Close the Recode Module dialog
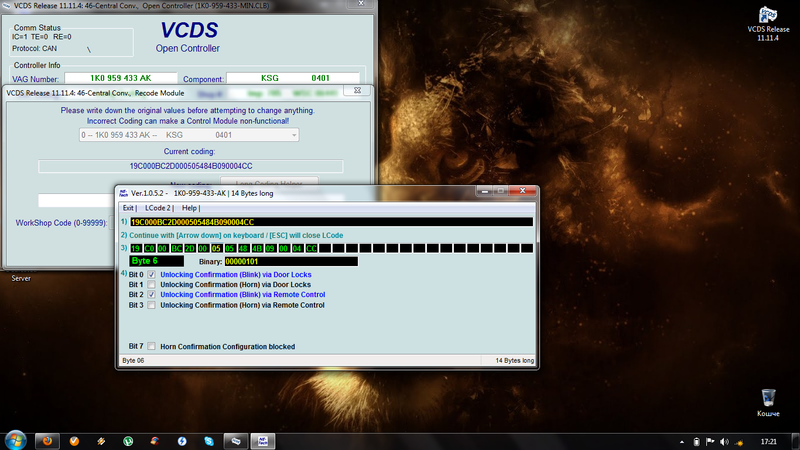 tap(357, 90)
